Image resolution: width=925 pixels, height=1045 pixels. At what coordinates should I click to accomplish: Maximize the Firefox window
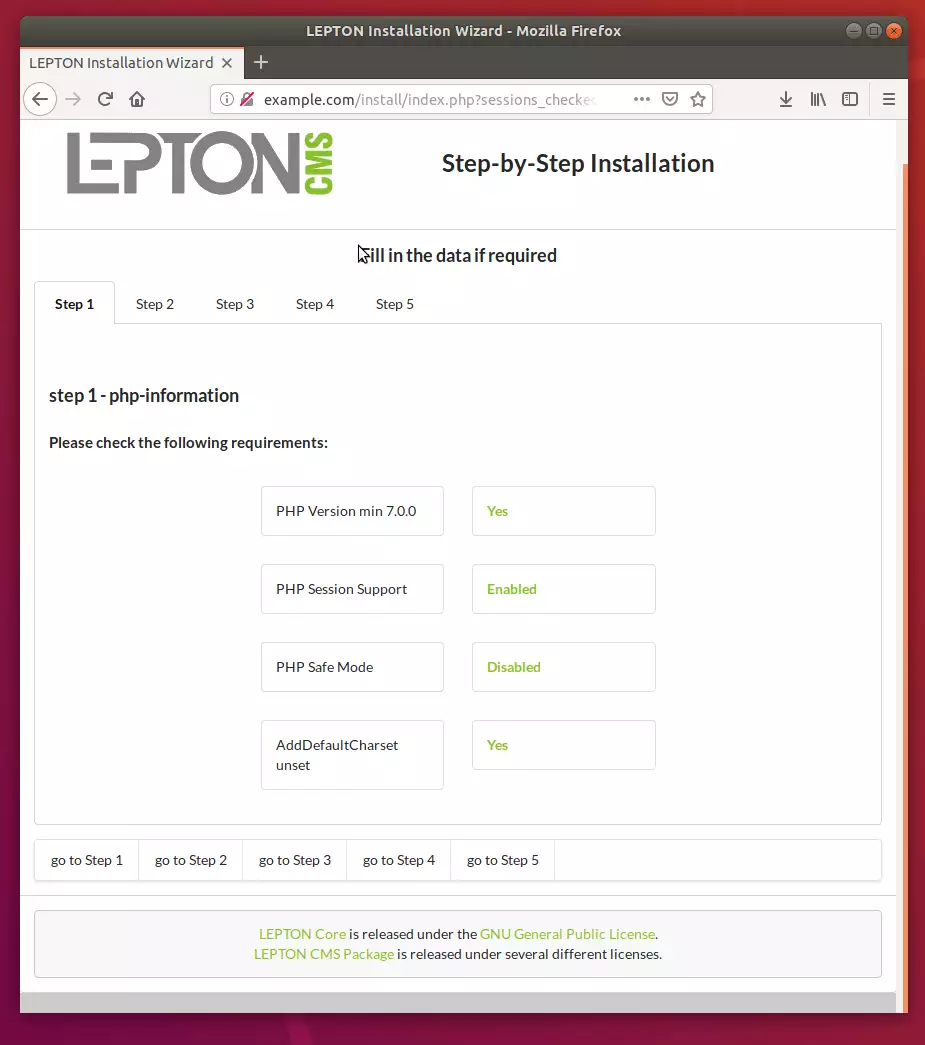[874, 31]
